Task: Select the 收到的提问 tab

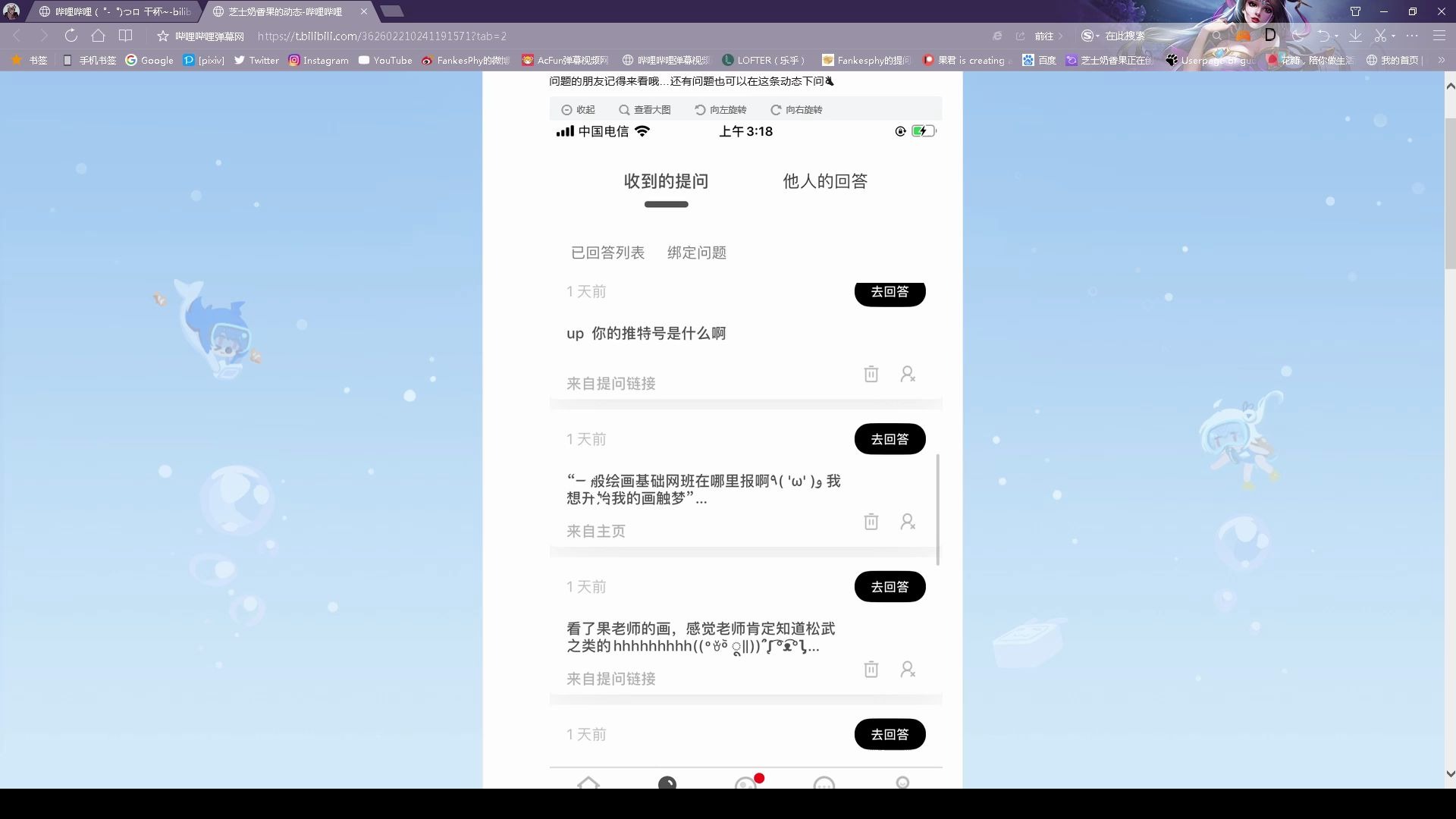Action: click(x=666, y=181)
